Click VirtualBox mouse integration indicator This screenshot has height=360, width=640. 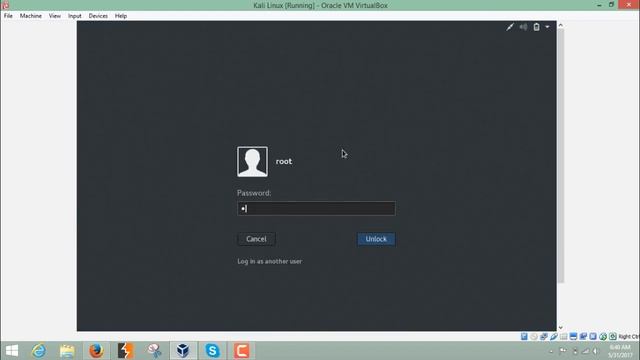603,336
